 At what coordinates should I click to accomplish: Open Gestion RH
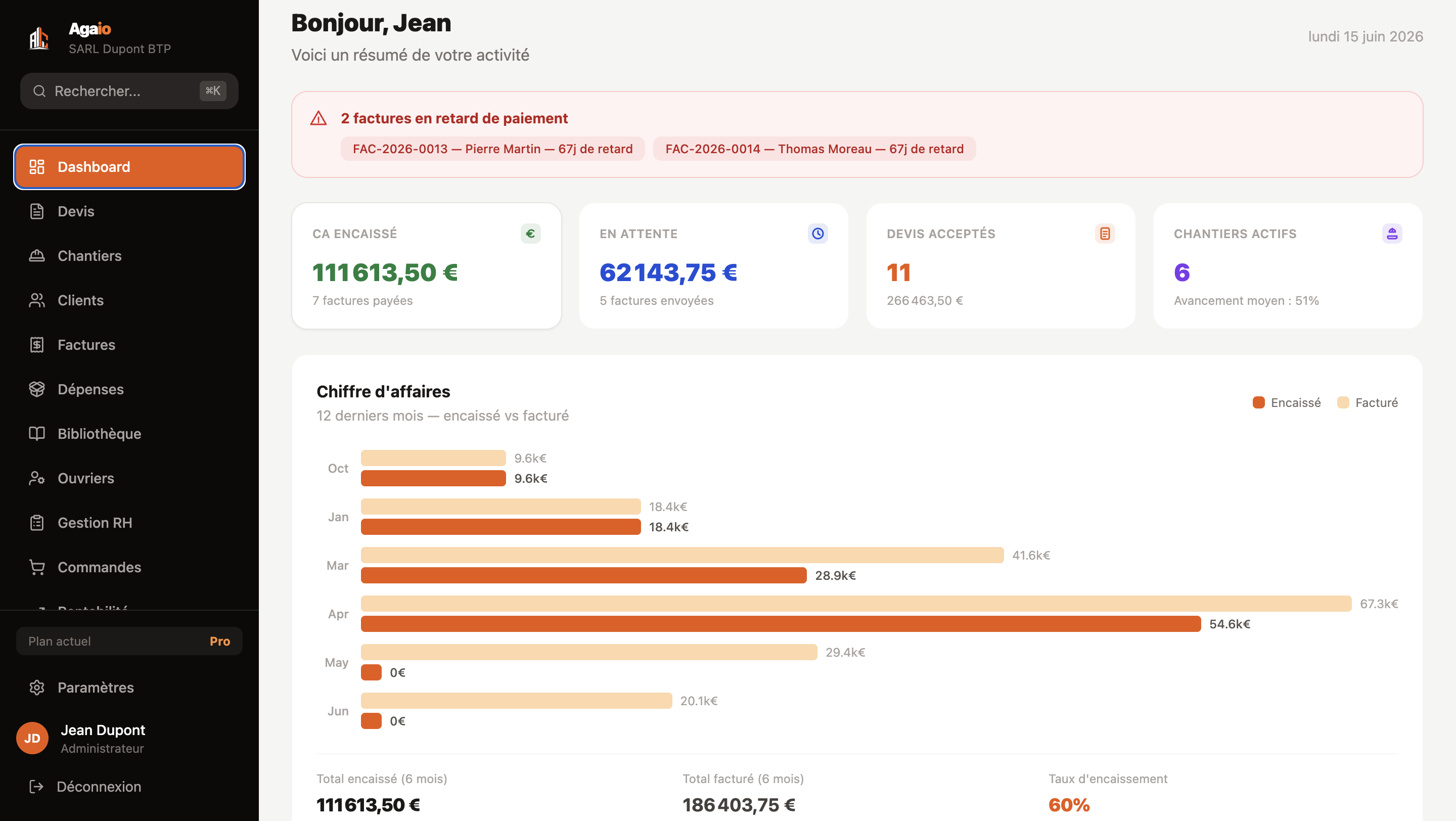tap(129, 523)
